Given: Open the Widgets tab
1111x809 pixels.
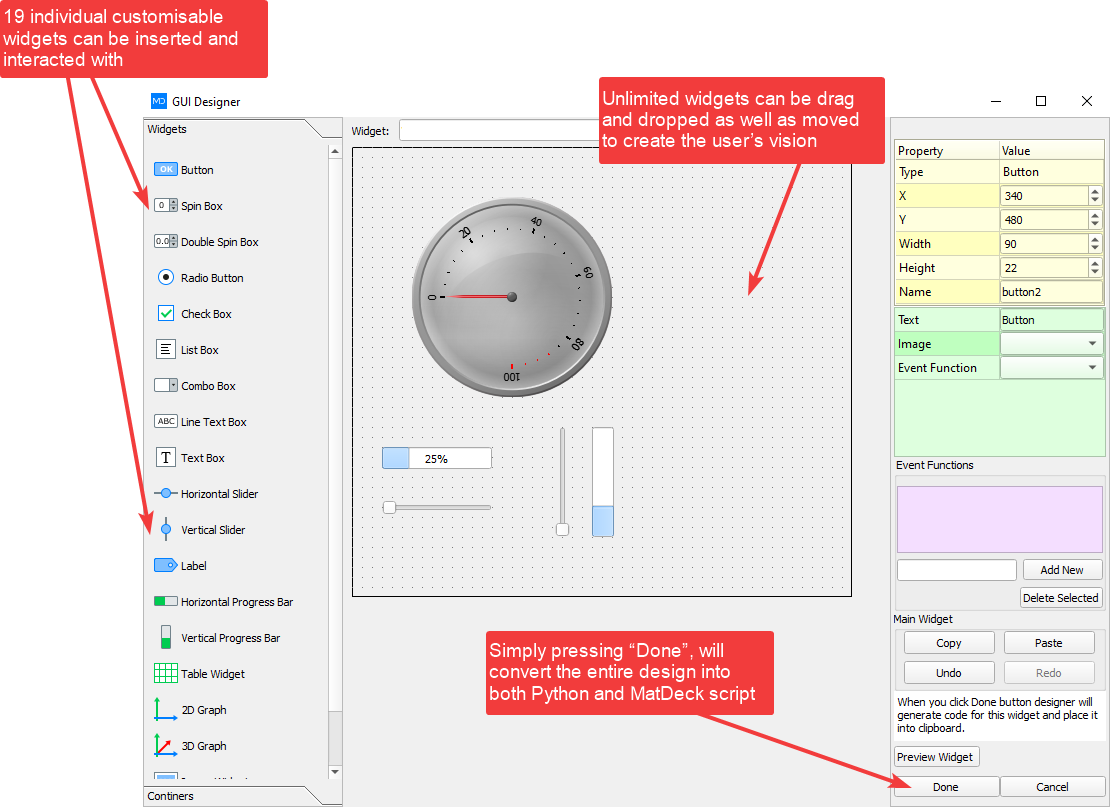Looking at the screenshot, I should (167, 129).
